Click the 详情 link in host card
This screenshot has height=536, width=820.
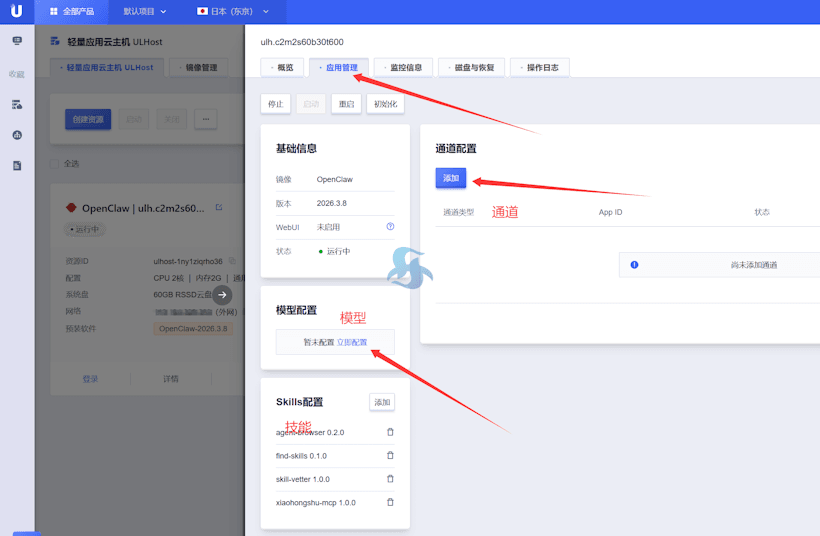171,379
